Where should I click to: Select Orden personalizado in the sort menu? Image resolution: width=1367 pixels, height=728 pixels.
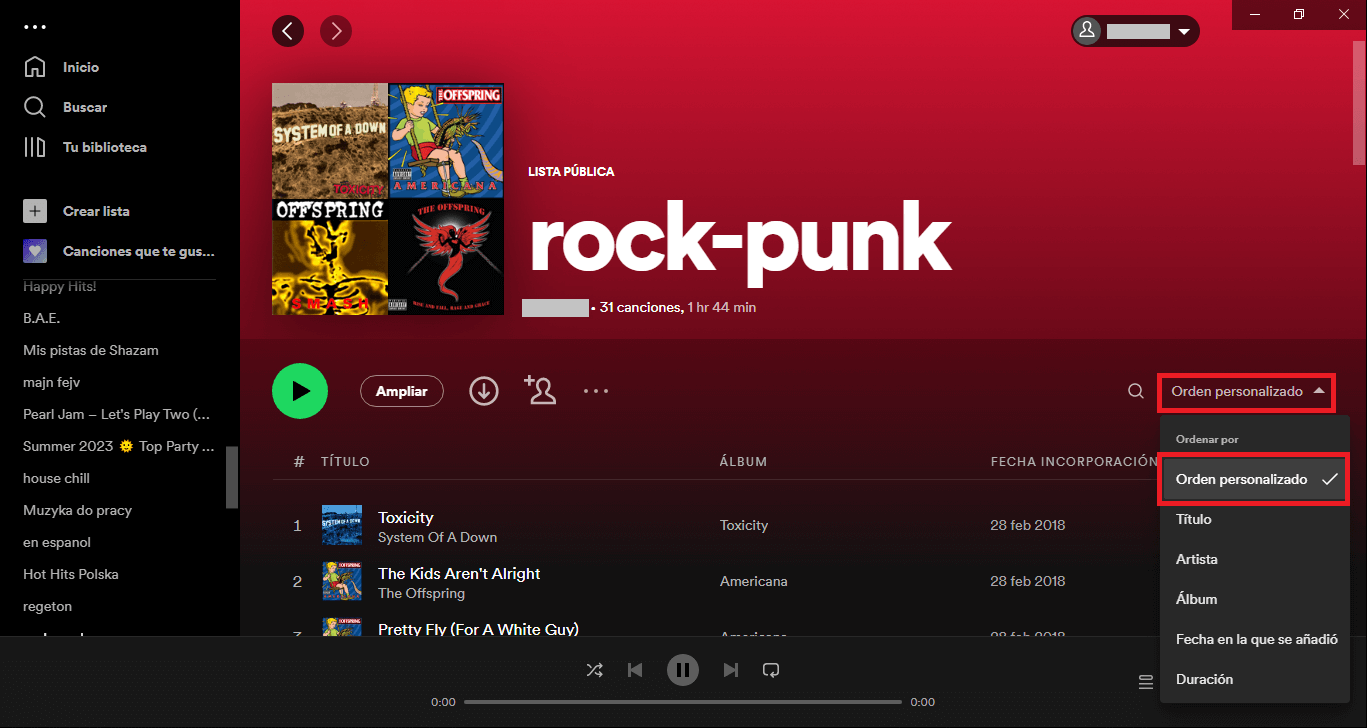coord(1255,479)
